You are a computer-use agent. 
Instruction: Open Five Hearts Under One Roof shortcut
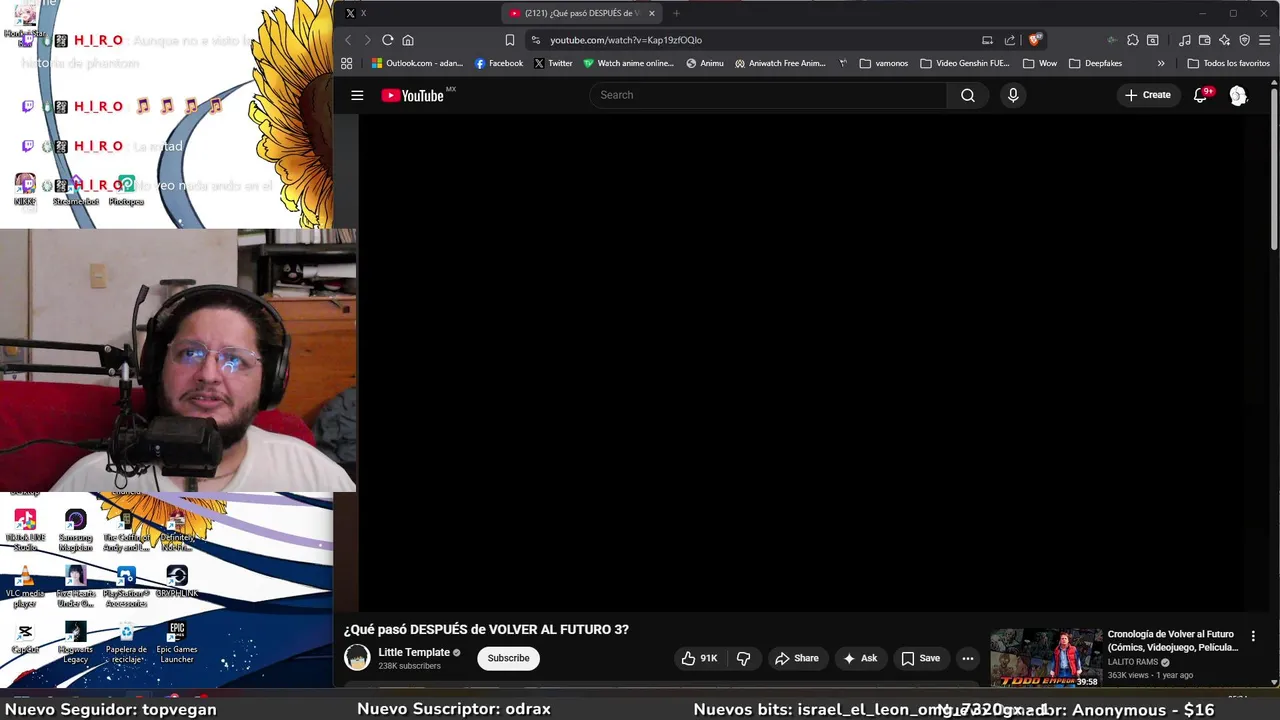point(75,587)
